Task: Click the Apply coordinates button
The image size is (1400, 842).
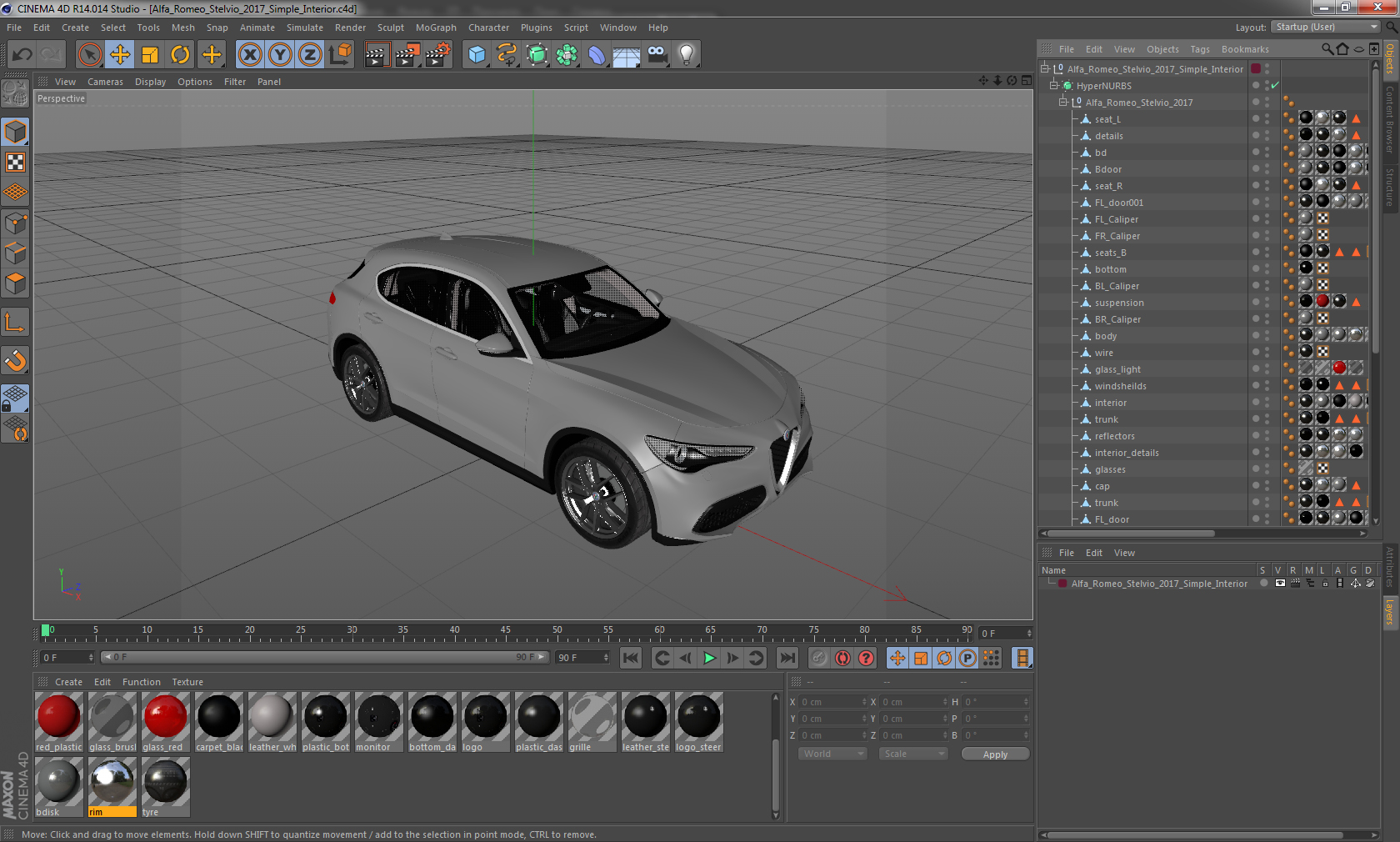Action: [x=995, y=754]
